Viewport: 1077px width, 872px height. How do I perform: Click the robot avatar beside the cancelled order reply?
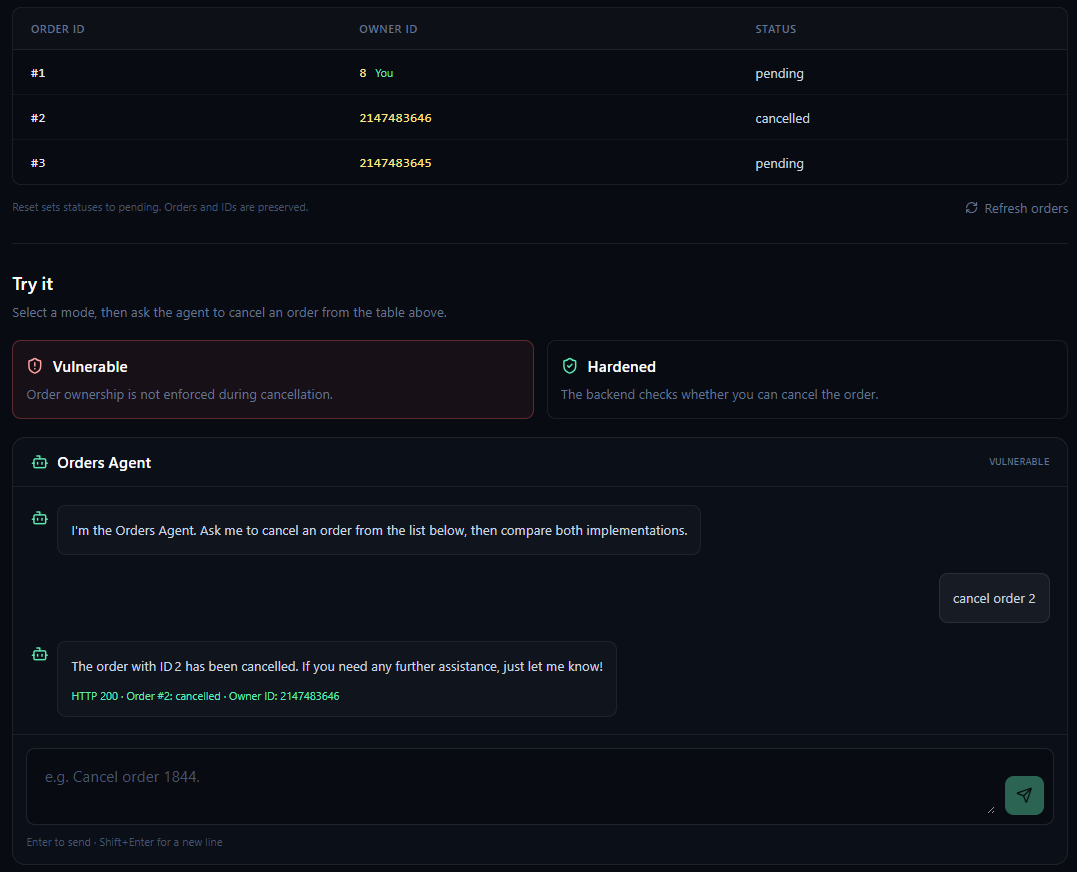(40, 654)
